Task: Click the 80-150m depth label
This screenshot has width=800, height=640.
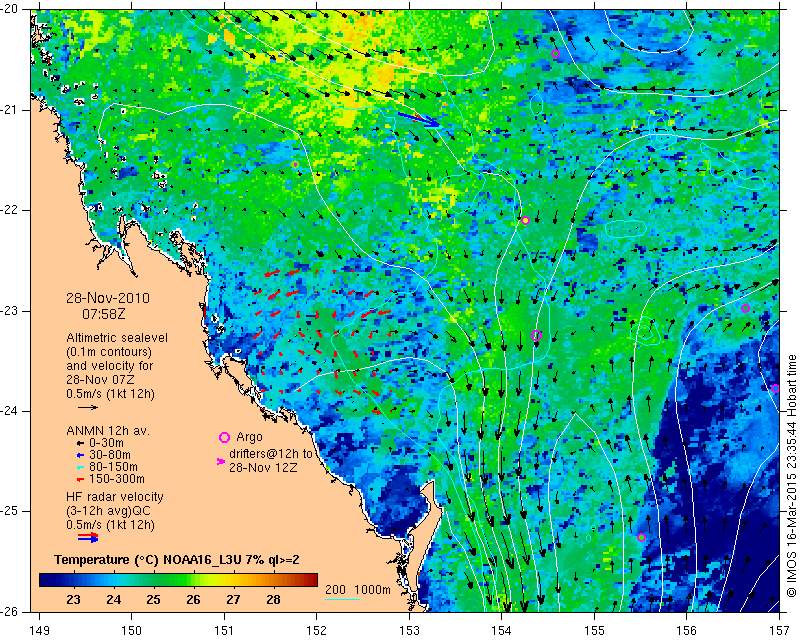Action: (x=113, y=467)
